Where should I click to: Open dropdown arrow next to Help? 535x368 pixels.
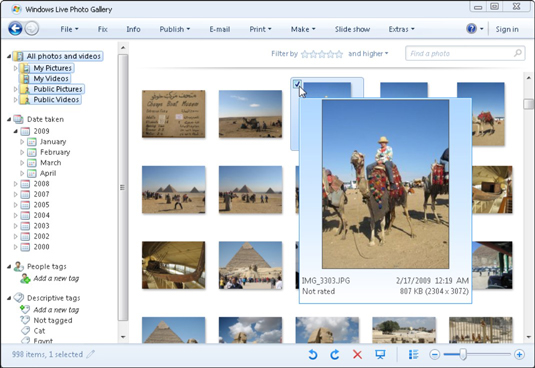click(x=481, y=29)
